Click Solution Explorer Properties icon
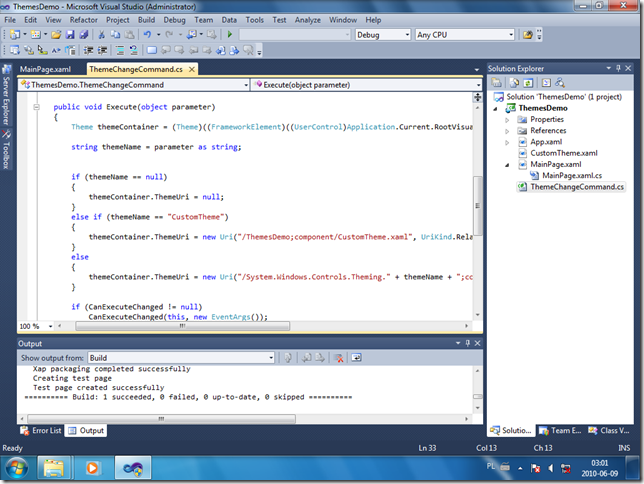This screenshot has width=644, height=484. (x=497, y=83)
